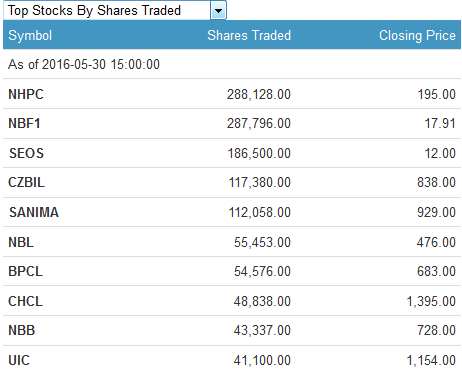The width and height of the screenshot is (462, 374).
Task: Click the BPCL symbol link
Action: tap(25, 271)
